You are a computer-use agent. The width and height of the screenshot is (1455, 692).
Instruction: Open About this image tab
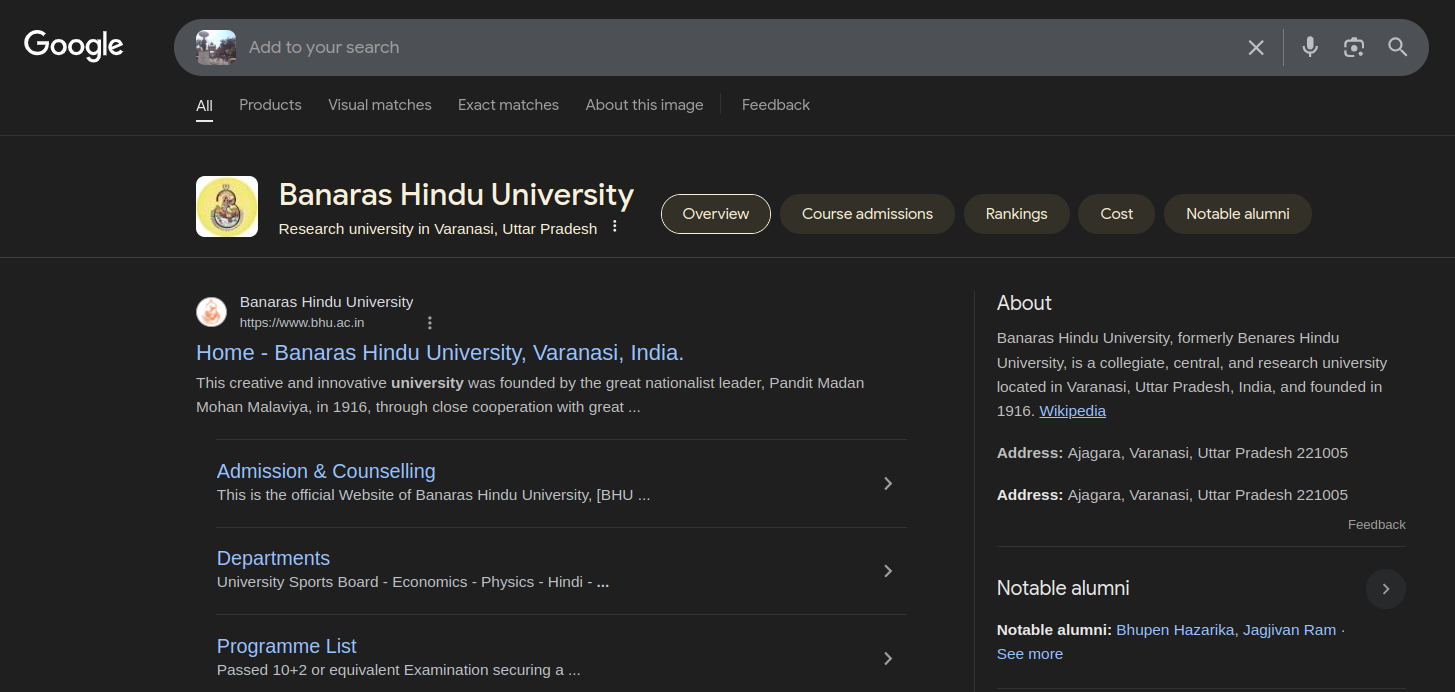click(x=644, y=105)
